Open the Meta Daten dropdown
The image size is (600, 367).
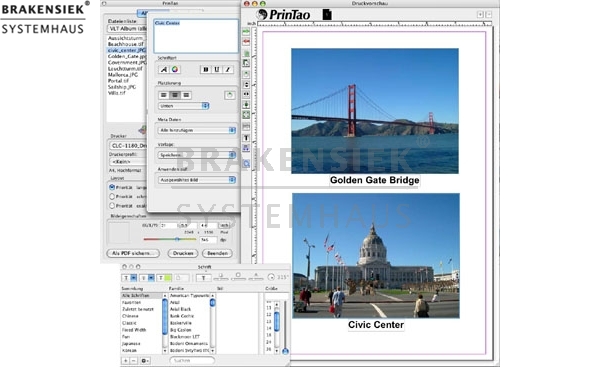click(x=196, y=130)
